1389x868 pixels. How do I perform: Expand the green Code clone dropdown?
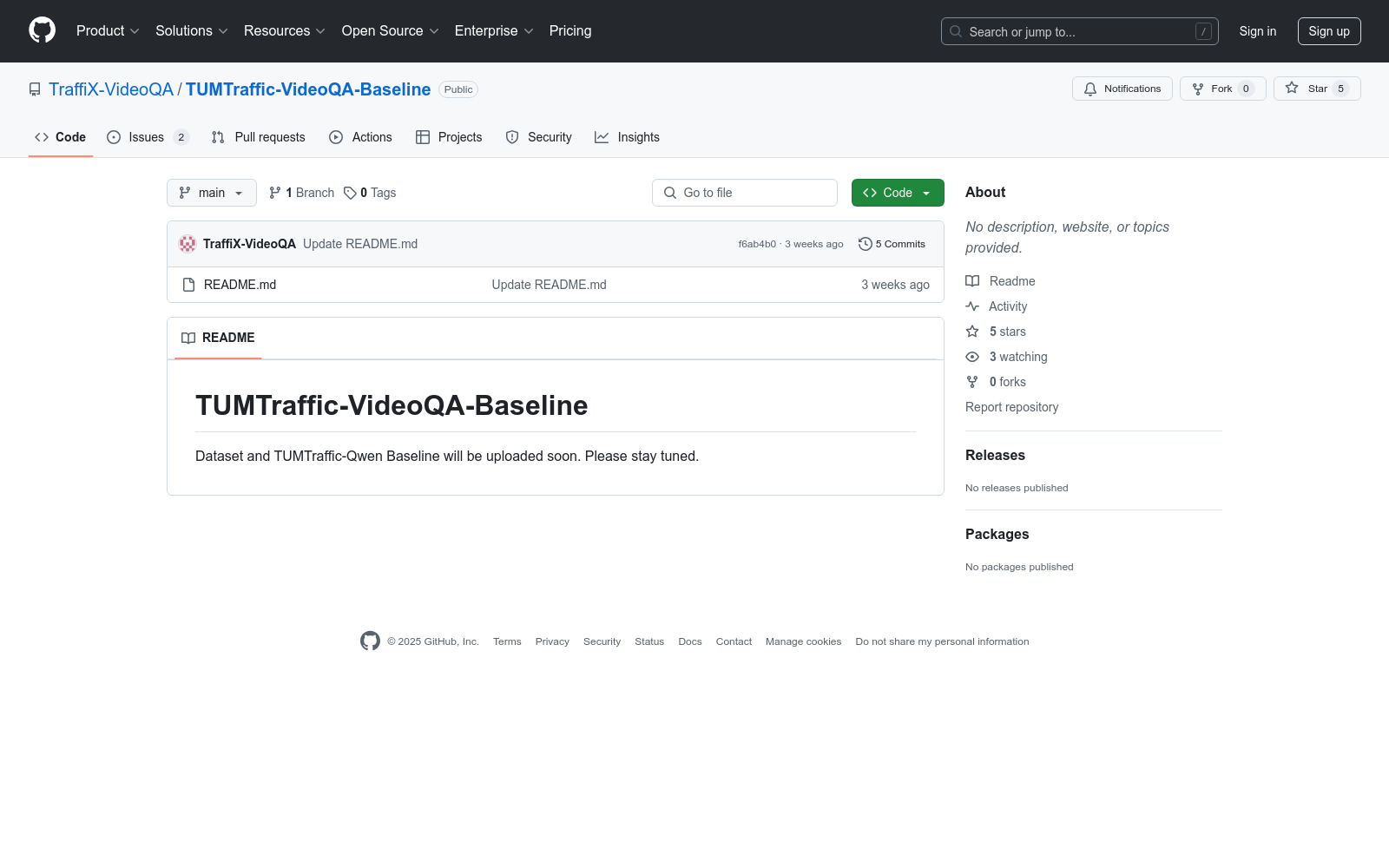[x=898, y=193]
